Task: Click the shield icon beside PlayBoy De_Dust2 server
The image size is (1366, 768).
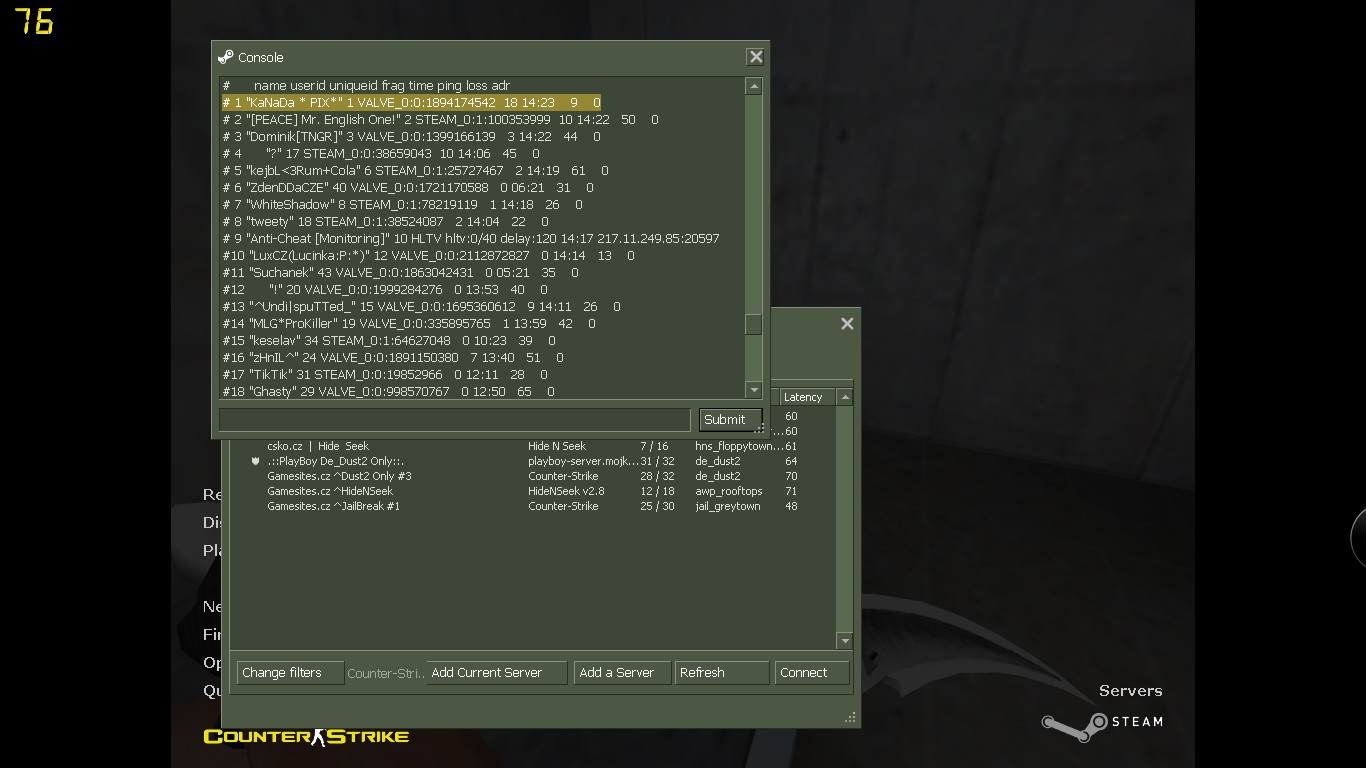Action: coord(255,461)
